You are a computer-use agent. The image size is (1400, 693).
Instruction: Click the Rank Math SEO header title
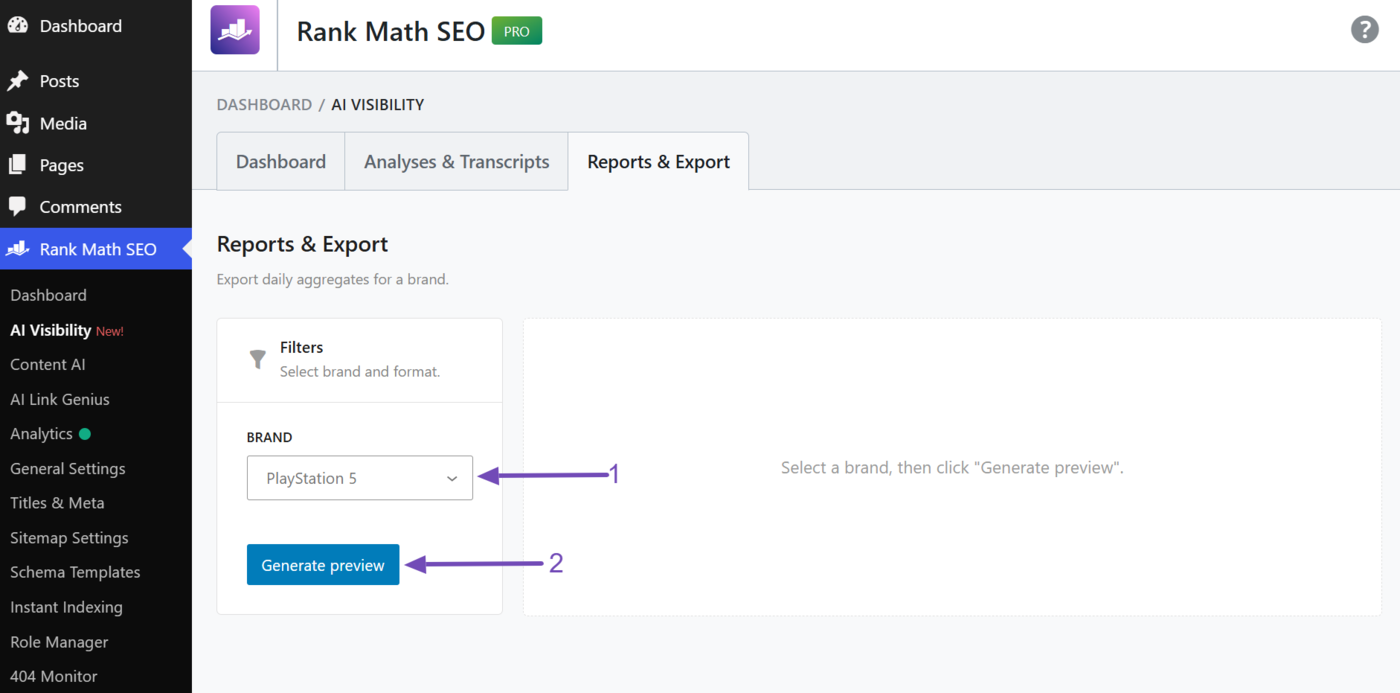click(x=391, y=31)
